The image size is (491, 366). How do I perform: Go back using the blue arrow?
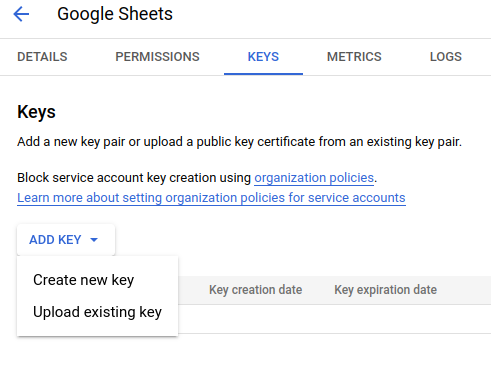[x=21, y=14]
